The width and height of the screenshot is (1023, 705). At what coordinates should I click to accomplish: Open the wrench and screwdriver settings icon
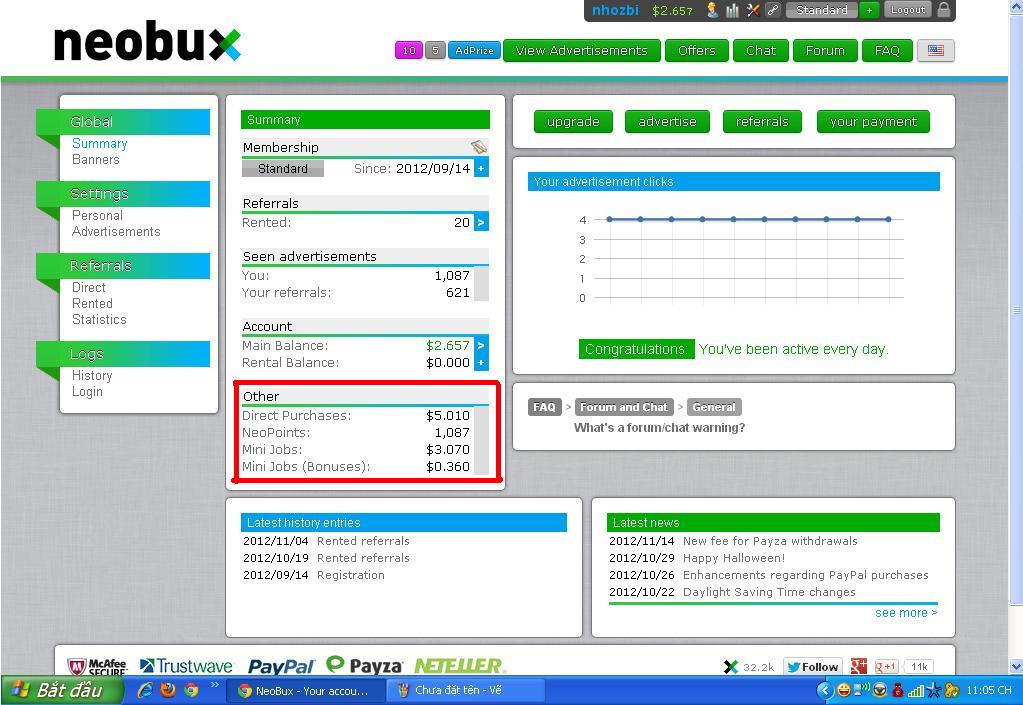(753, 10)
